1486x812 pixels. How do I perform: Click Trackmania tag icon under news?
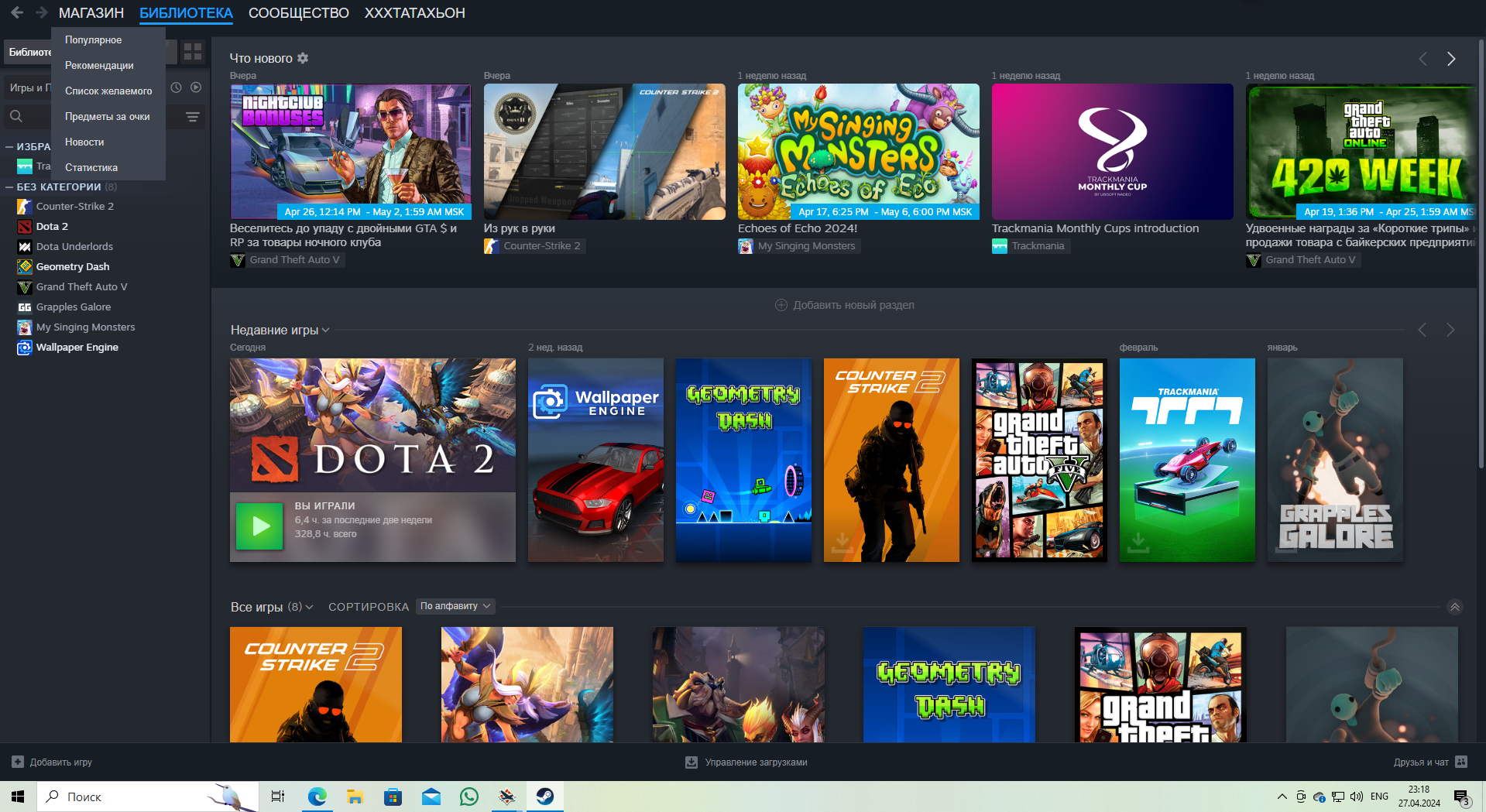tap(999, 246)
